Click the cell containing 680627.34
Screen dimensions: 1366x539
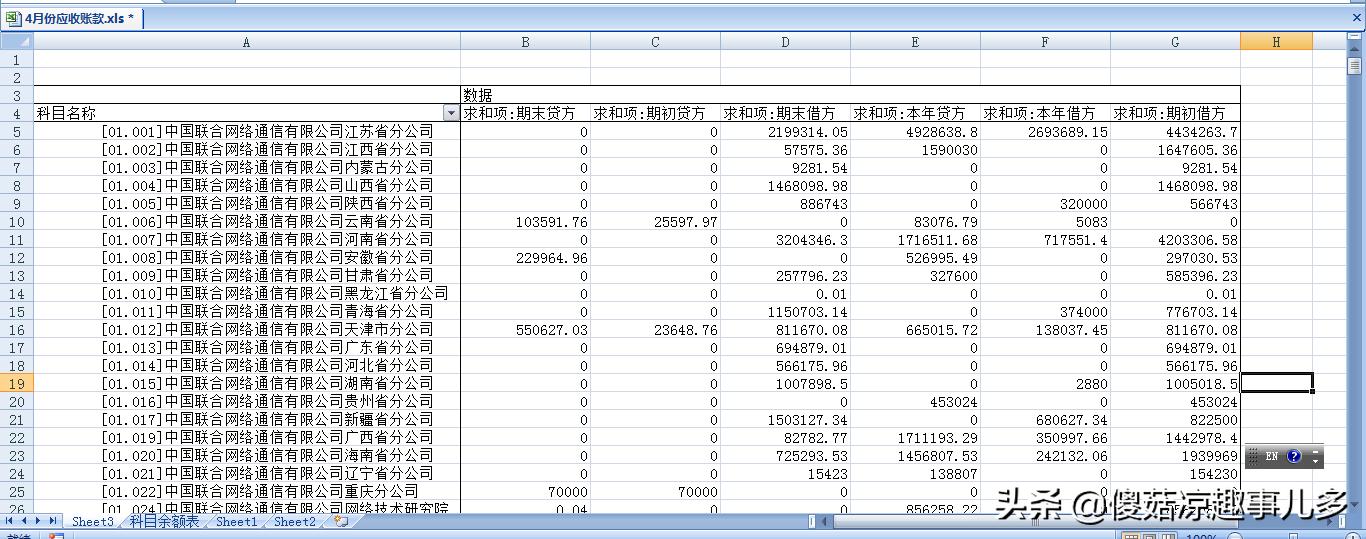[1045, 419]
